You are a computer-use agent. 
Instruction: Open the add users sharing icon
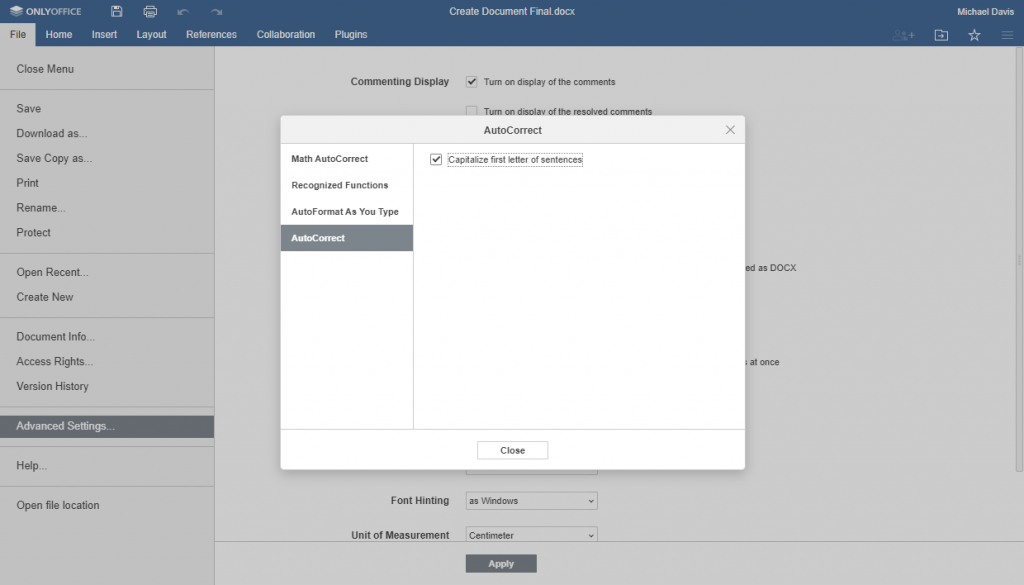point(903,34)
